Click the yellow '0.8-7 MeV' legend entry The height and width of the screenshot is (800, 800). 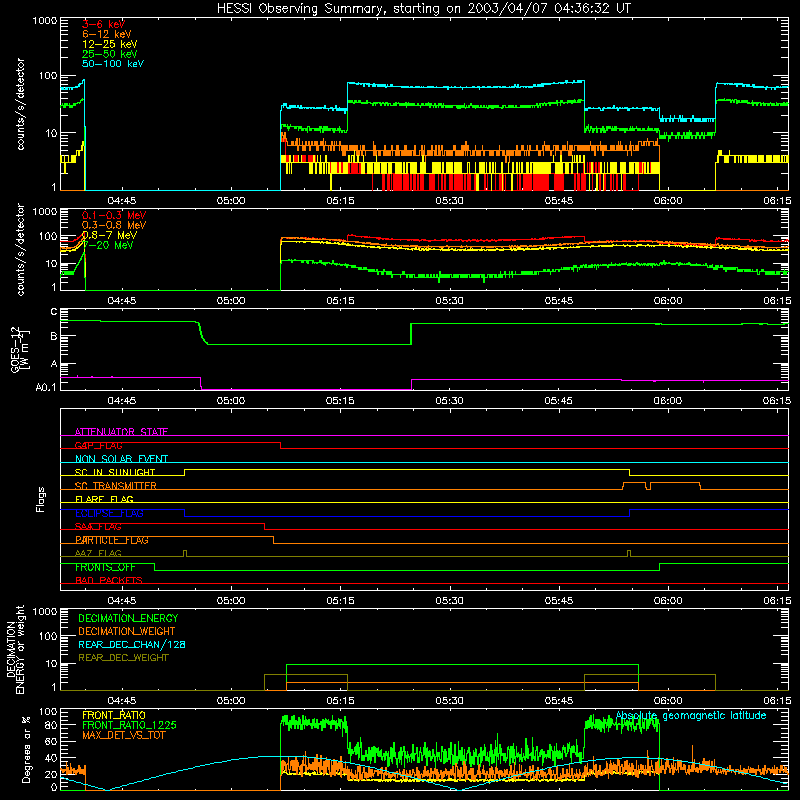(x=109, y=235)
